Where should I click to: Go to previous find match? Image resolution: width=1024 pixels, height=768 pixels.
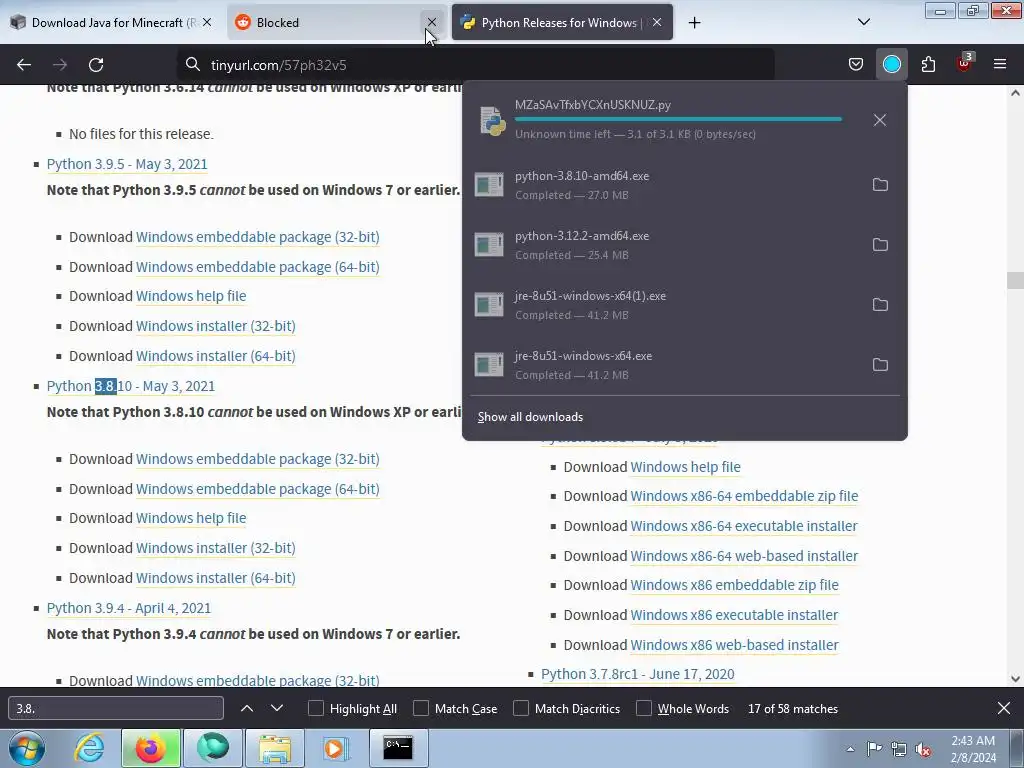[x=247, y=709]
